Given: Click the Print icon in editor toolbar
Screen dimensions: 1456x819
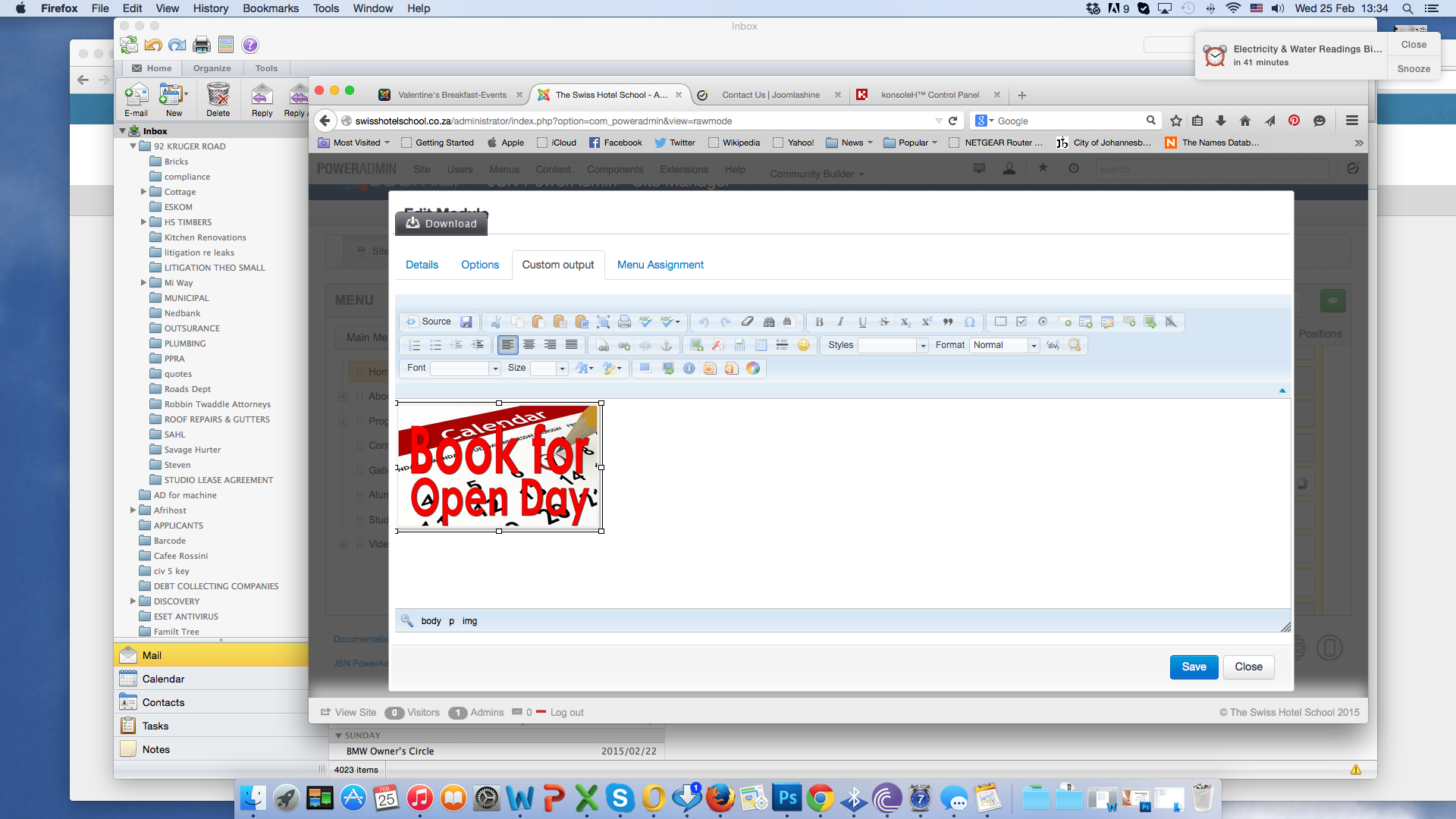Looking at the screenshot, I should click(624, 322).
